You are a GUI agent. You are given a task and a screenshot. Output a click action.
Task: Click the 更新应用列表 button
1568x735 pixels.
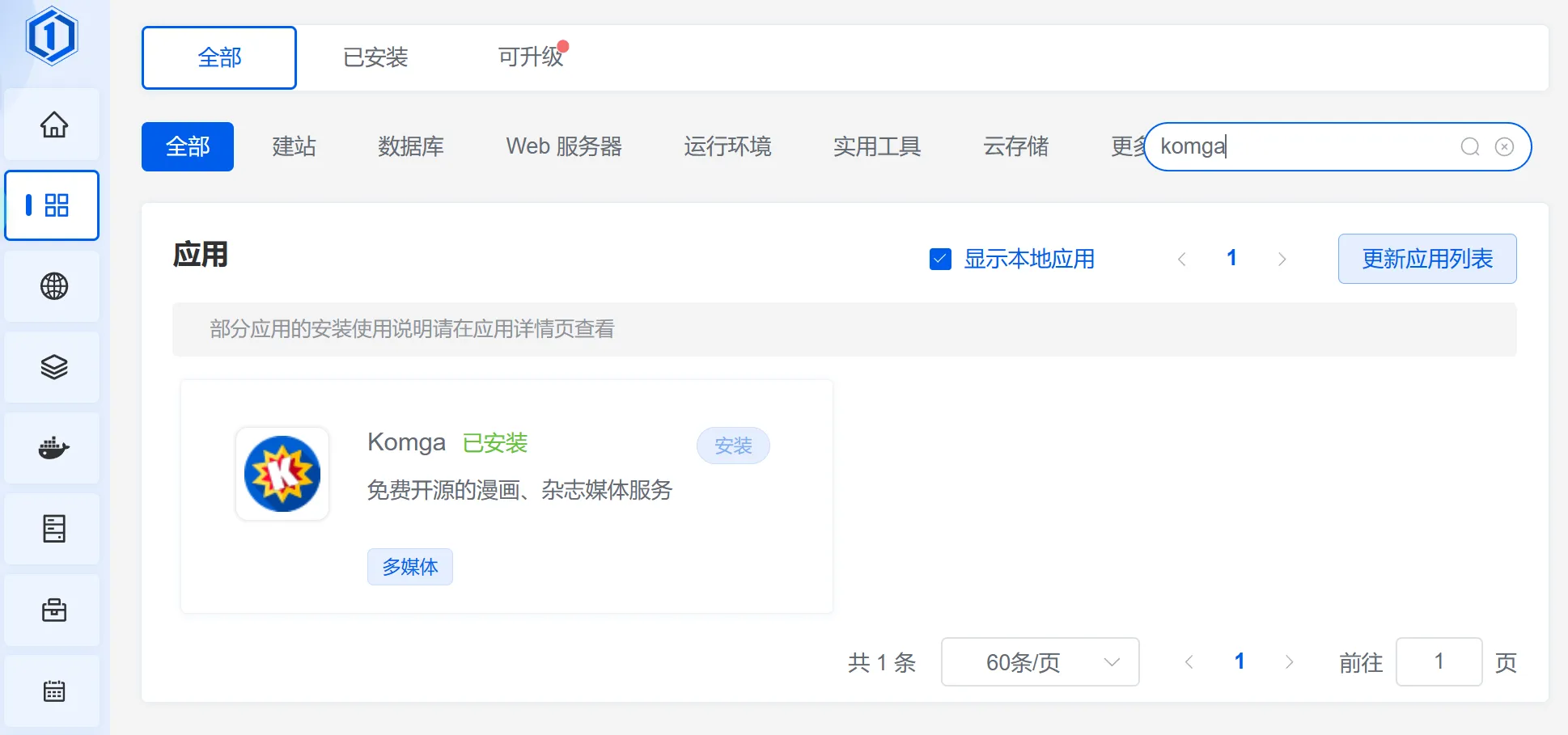[x=1426, y=259]
